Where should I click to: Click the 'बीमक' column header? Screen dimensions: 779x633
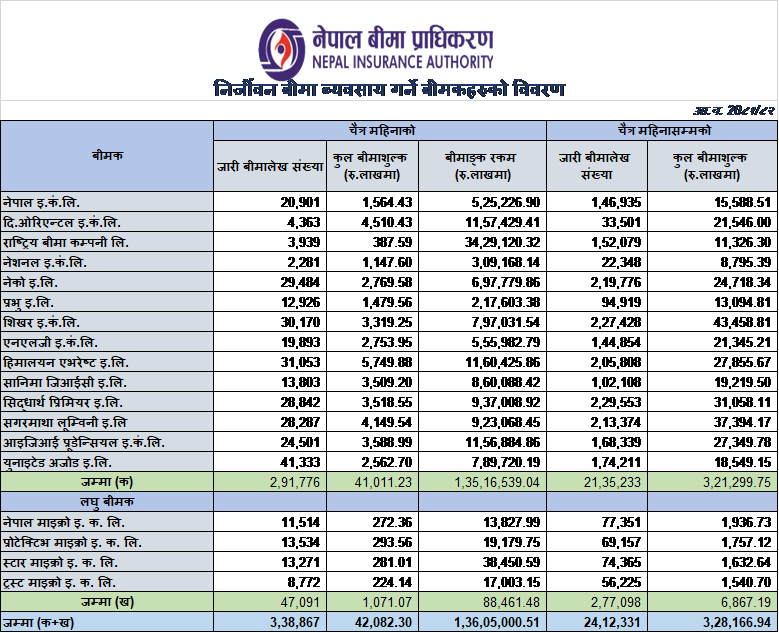click(x=107, y=156)
